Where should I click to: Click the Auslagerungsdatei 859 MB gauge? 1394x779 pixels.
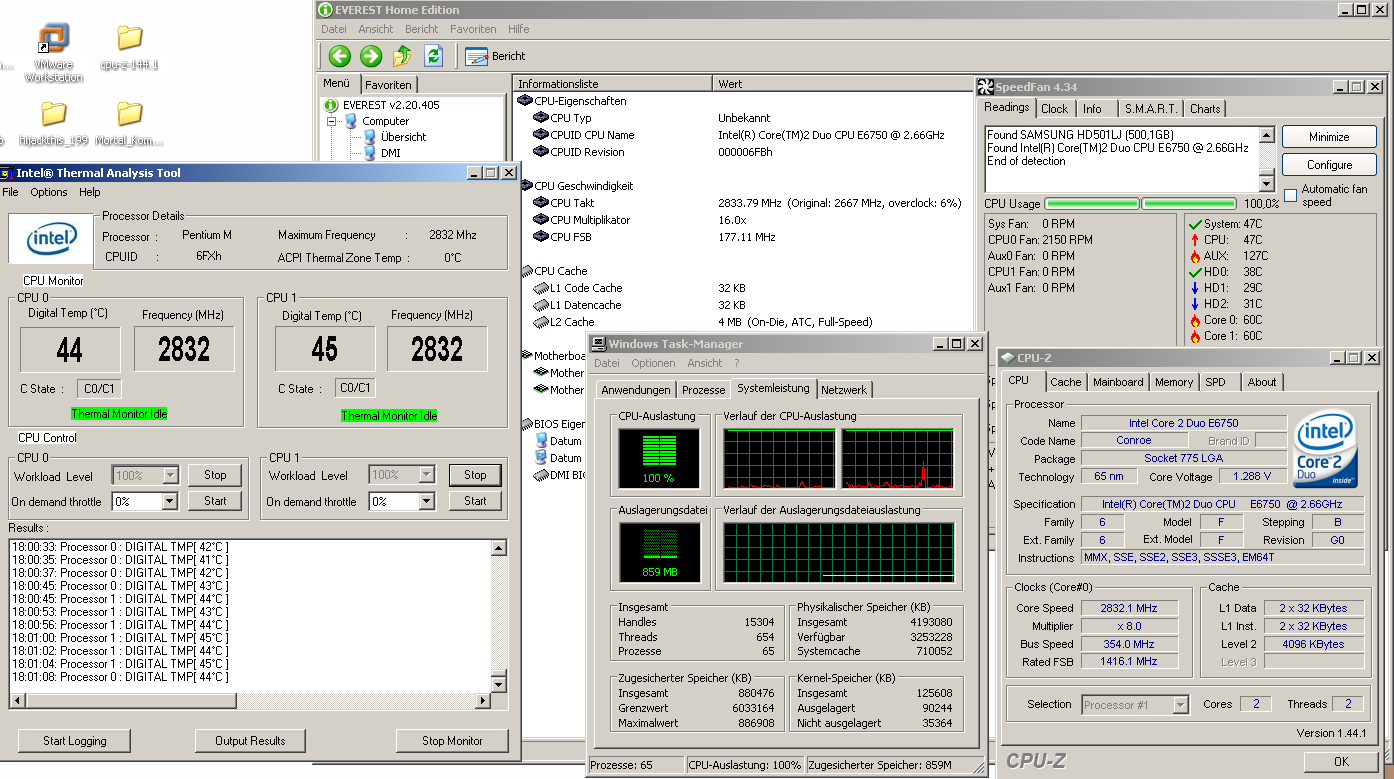point(658,552)
